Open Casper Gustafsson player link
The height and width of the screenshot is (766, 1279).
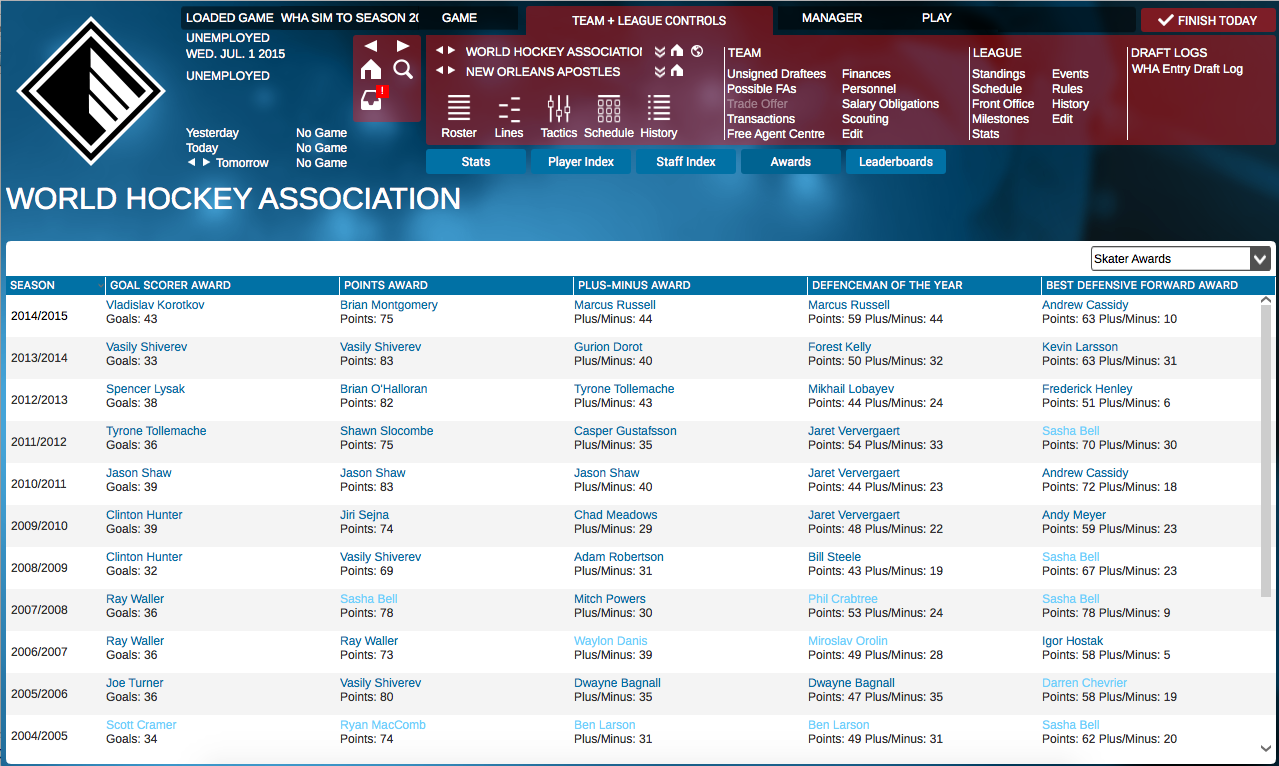[625, 431]
